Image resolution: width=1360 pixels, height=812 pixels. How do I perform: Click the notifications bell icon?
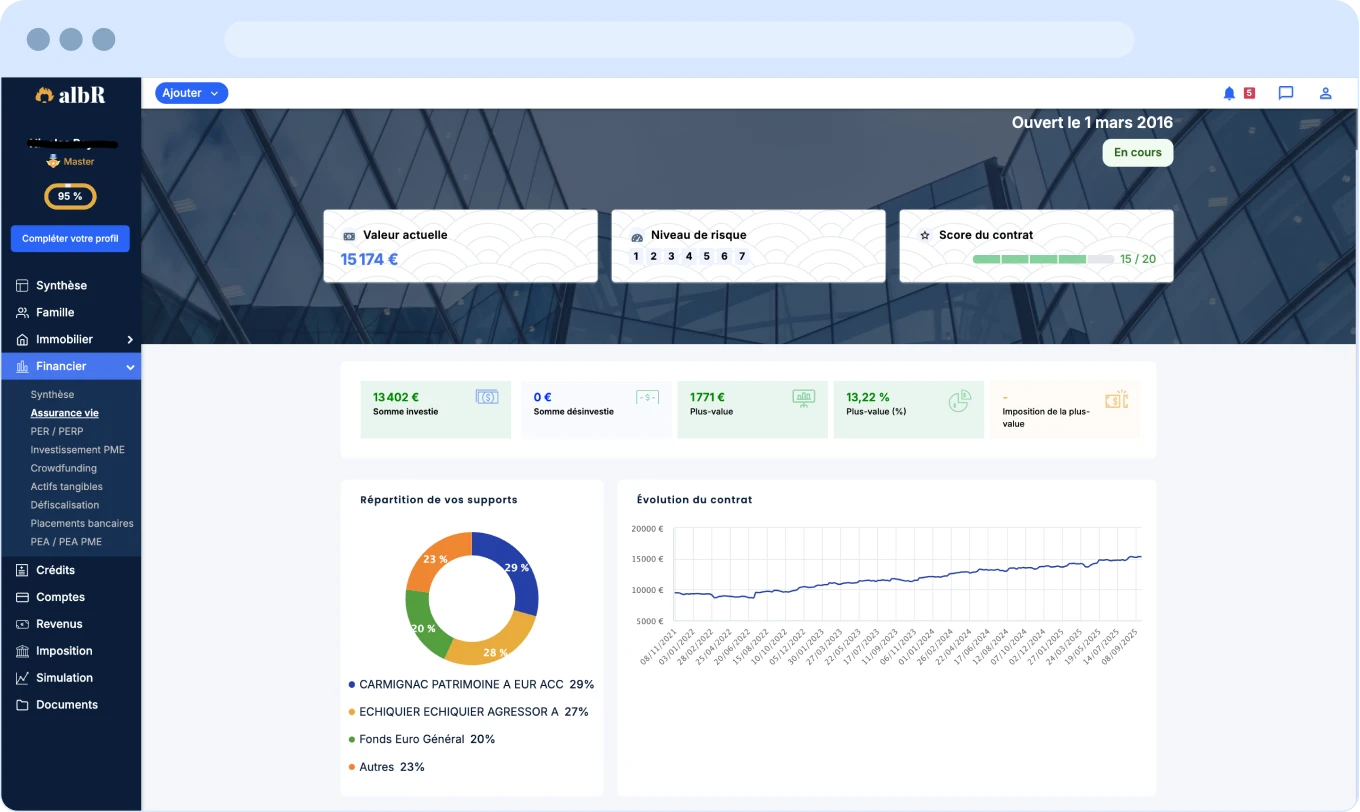click(1229, 93)
